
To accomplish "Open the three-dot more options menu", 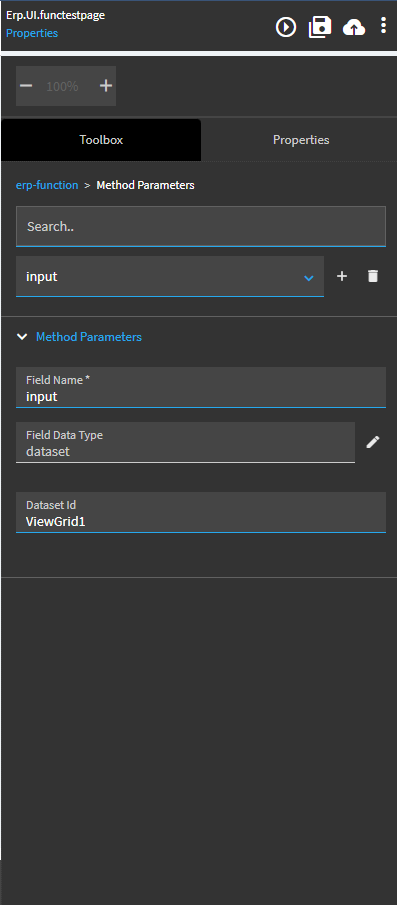I will click(x=383, y=25).
